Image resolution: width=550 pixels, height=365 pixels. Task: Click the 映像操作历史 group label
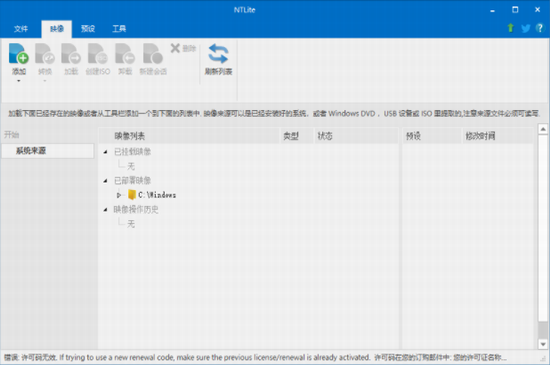[136, 210]
